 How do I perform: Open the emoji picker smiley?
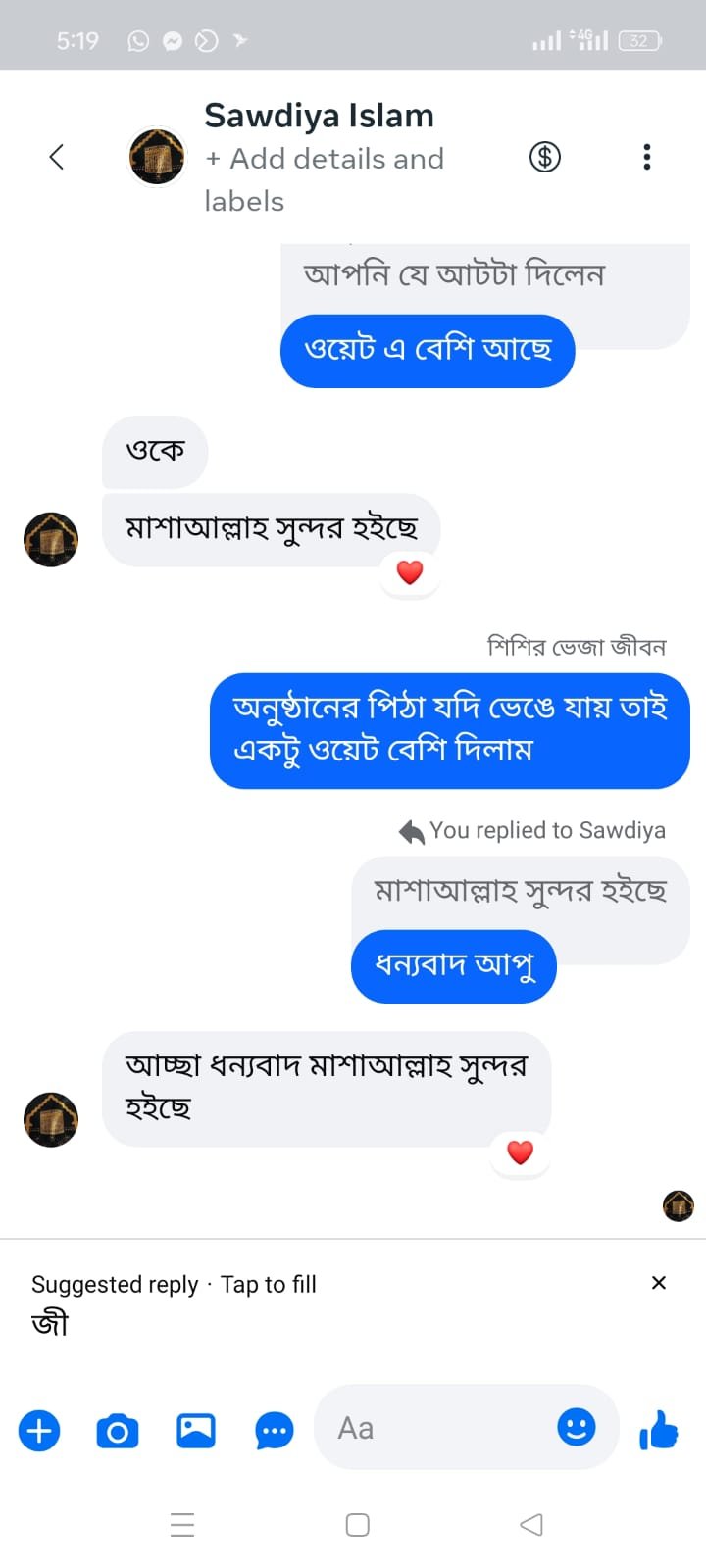click(577, 1427)
